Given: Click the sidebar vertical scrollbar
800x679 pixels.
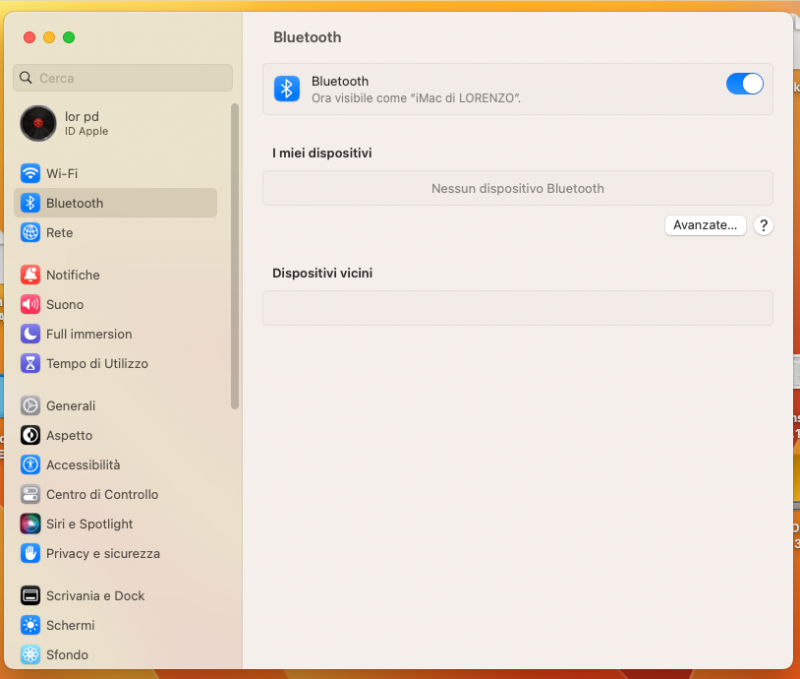Looking at the screenshot, I should click(235, 255).
